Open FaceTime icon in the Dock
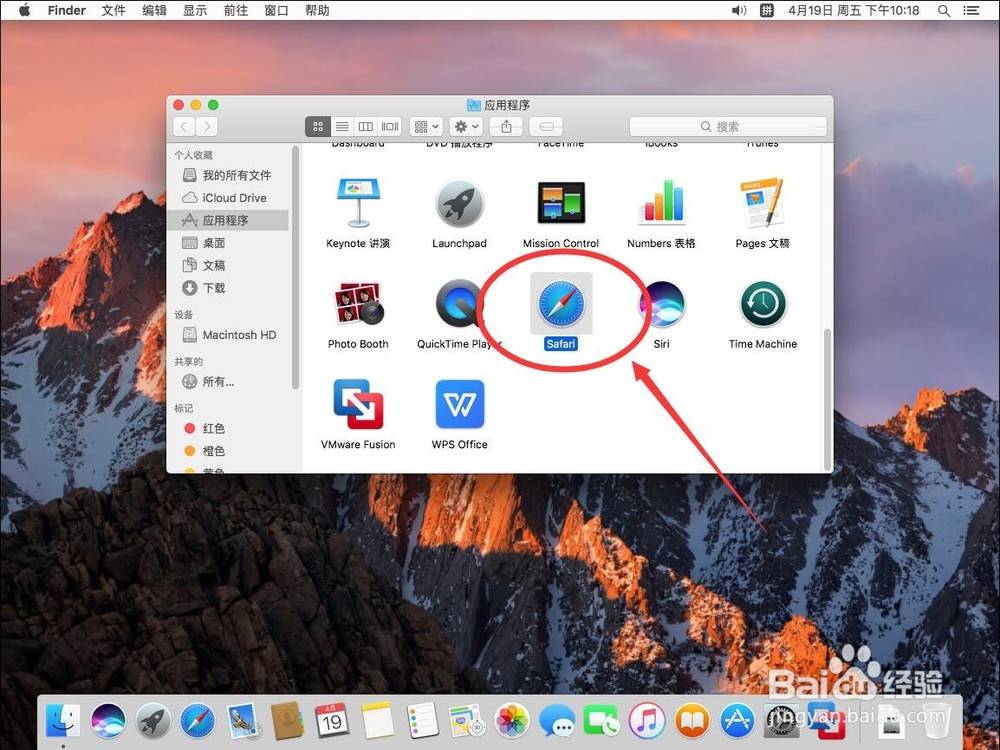 (601, 721)
